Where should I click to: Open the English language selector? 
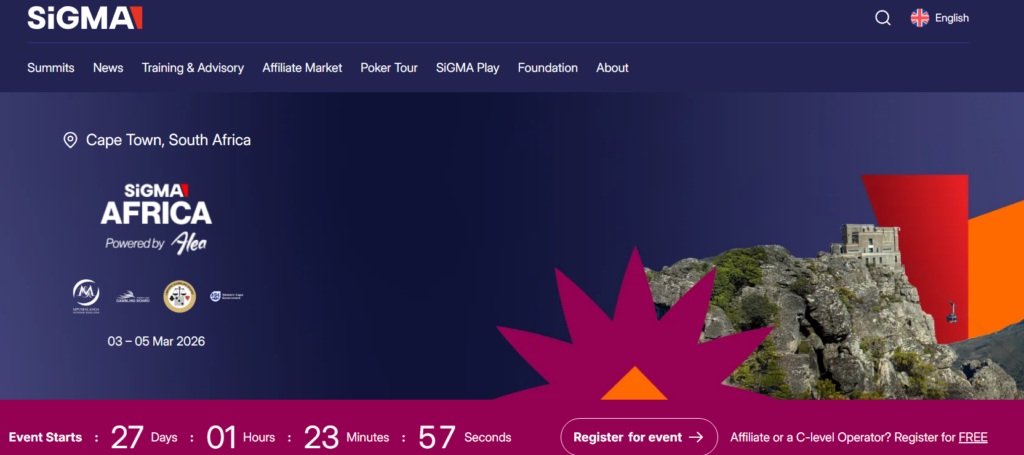pos(951,18)
